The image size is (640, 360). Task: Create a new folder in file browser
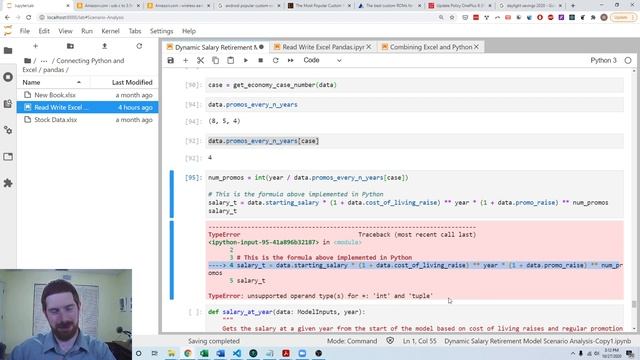[x=70, y=46]
